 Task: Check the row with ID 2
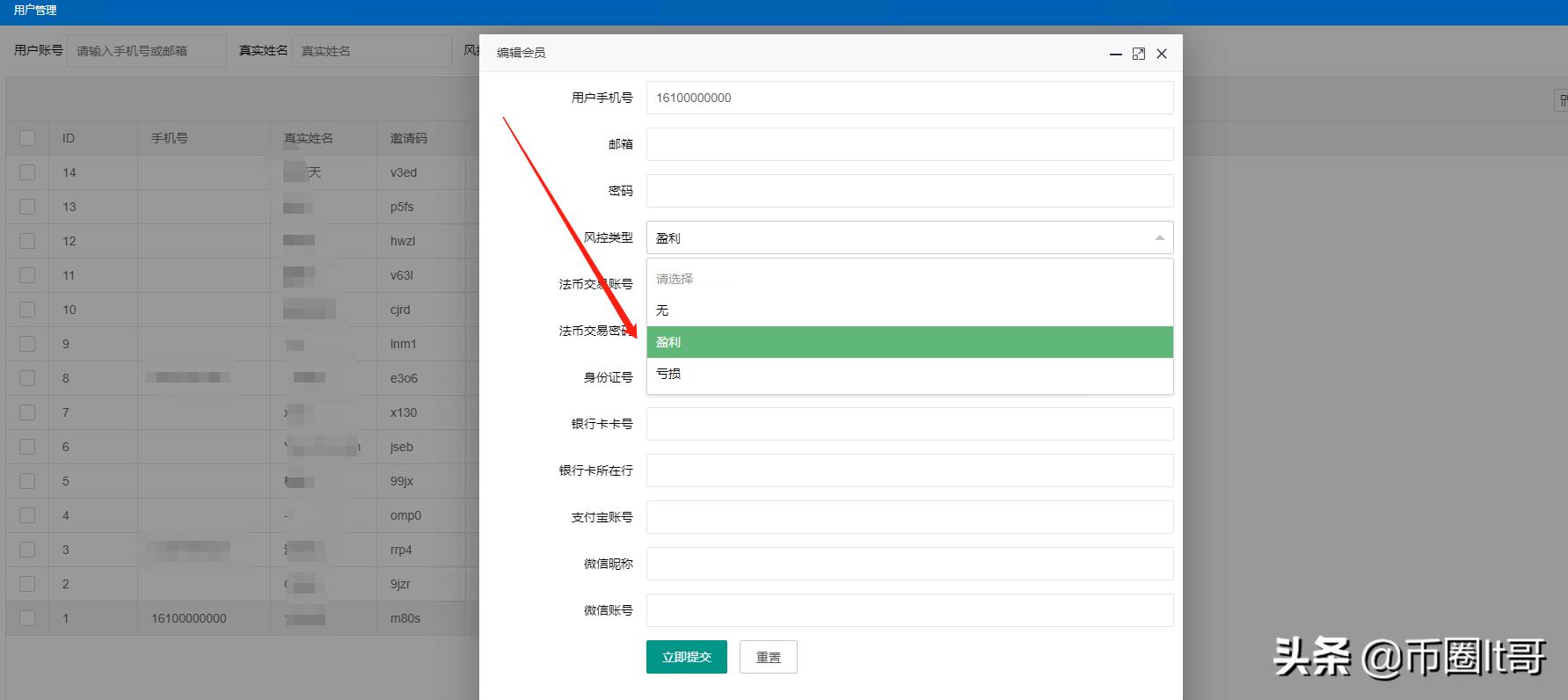[x=27, y=584]
